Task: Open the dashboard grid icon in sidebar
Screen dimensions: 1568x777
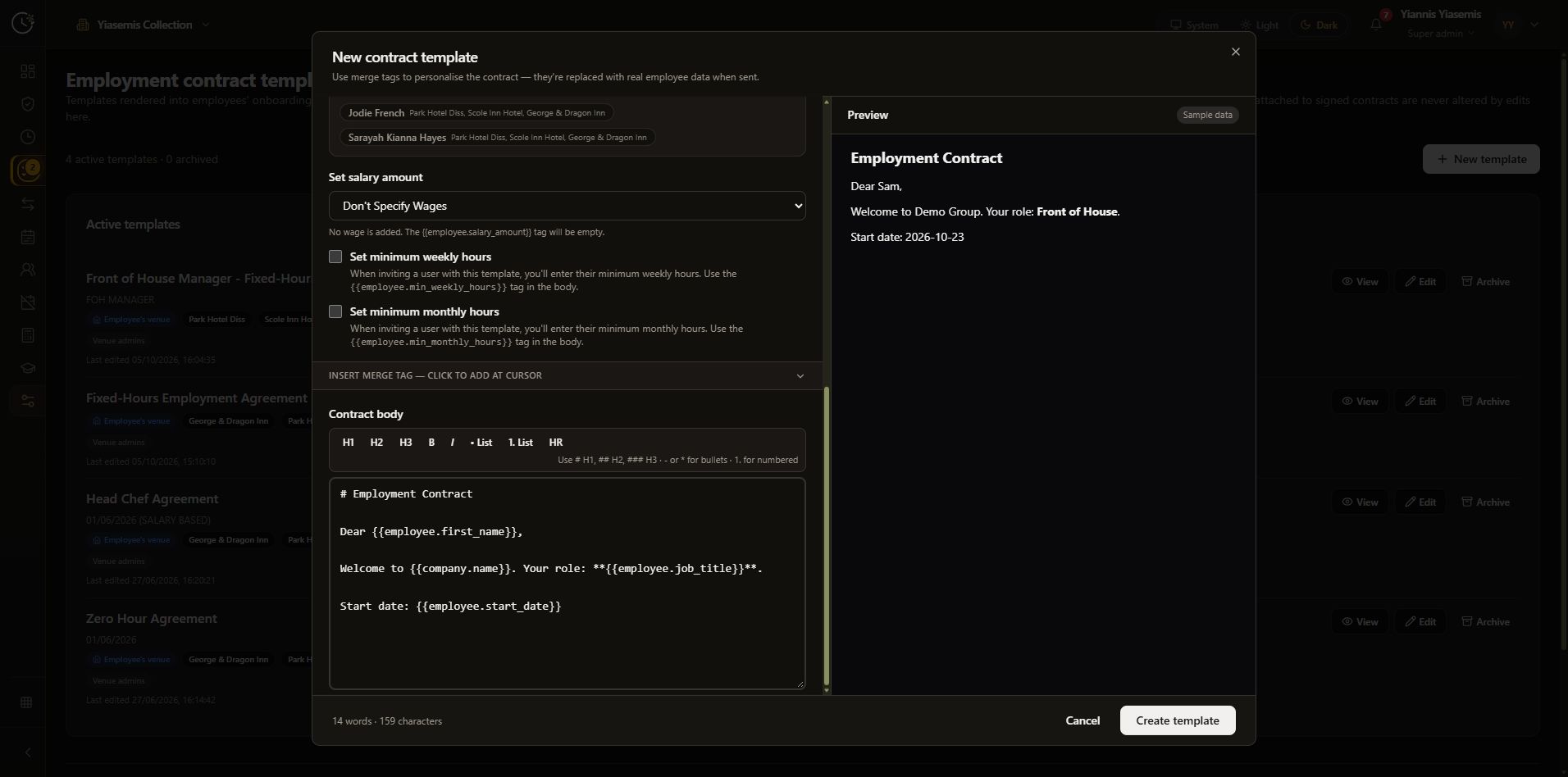Action: (x=28, y=71)
